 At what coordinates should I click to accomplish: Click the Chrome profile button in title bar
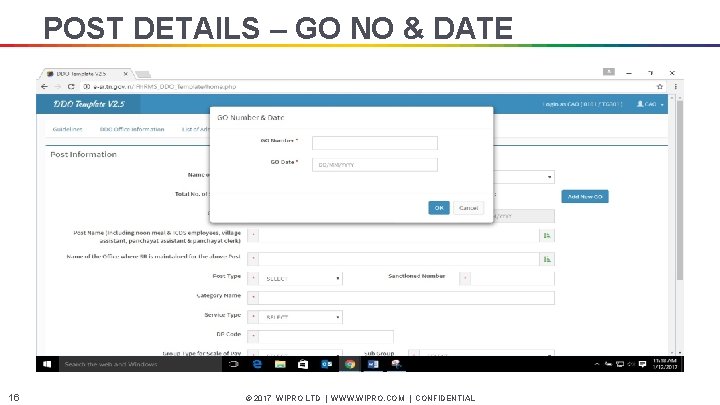[608, 72]
